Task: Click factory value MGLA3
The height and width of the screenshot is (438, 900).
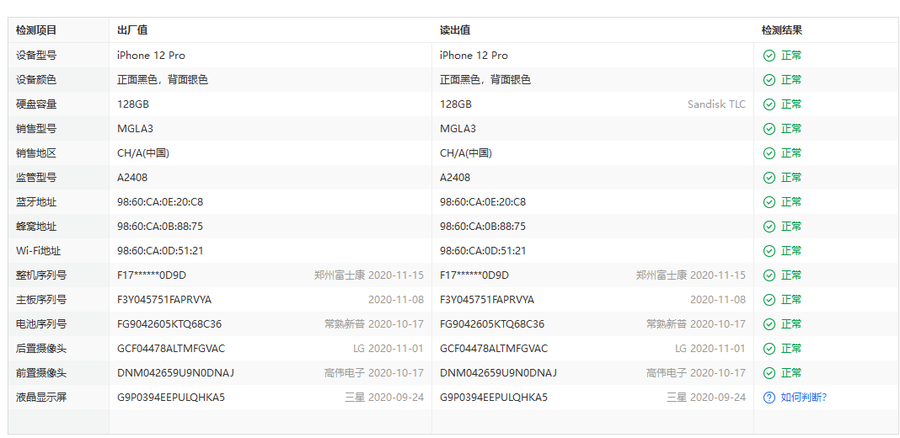Action: coord(135,129)
